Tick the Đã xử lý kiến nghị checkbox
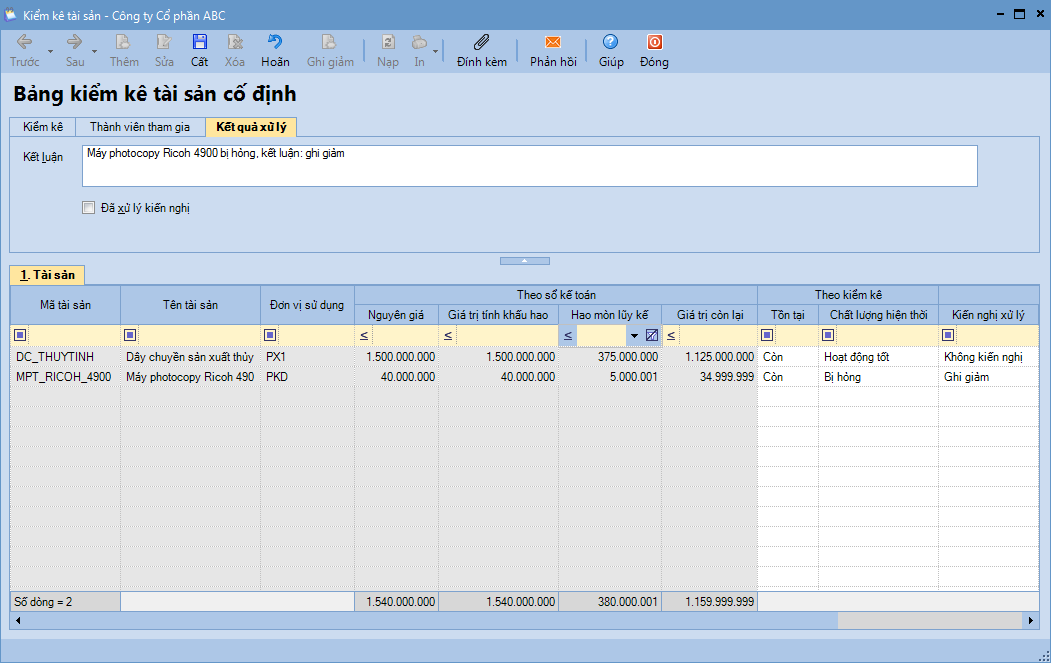This screenshot has height=663, width=1051. (x=89, y=208)
